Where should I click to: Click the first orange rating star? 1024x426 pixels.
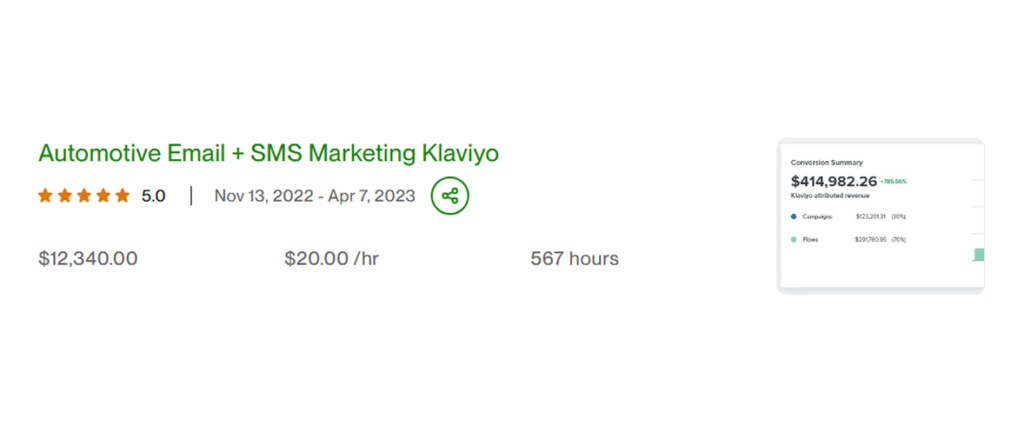tap(45, 196)
